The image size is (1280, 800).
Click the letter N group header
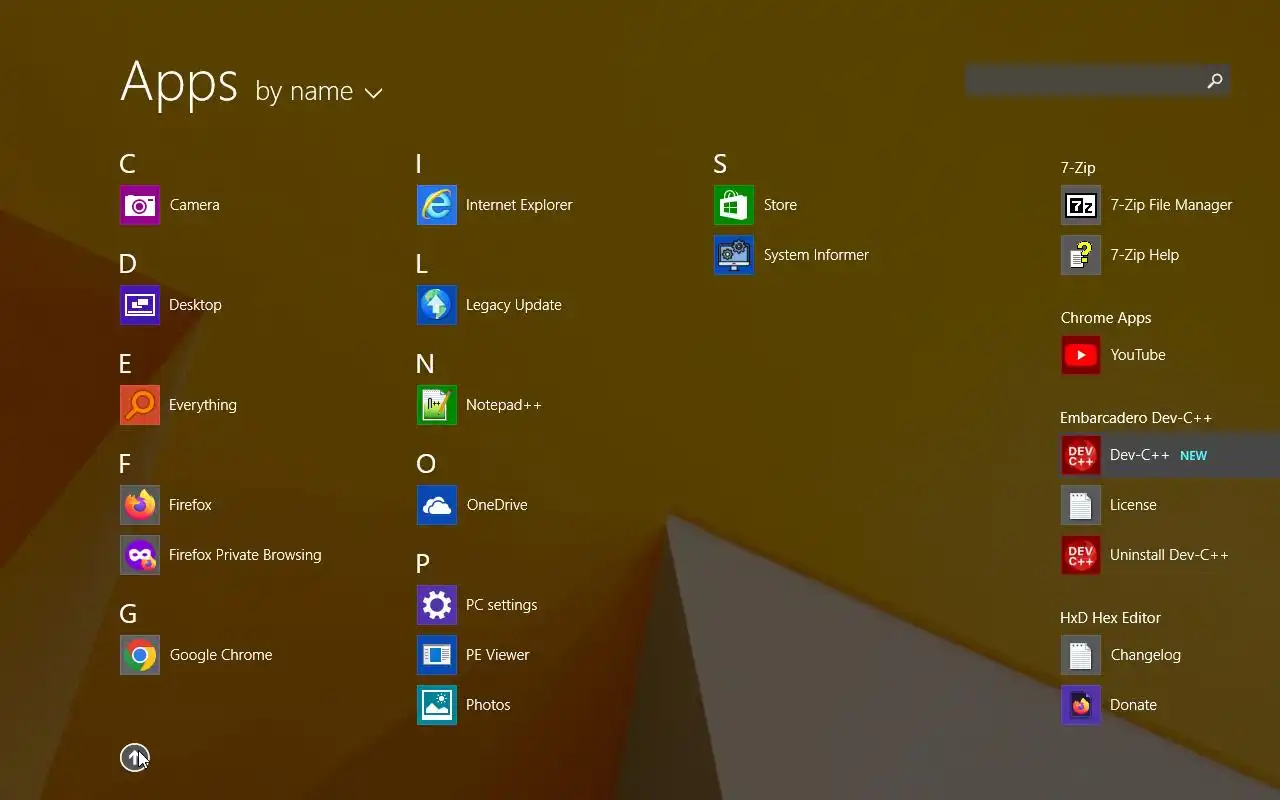pyautogui.click(x=425, y=364)
